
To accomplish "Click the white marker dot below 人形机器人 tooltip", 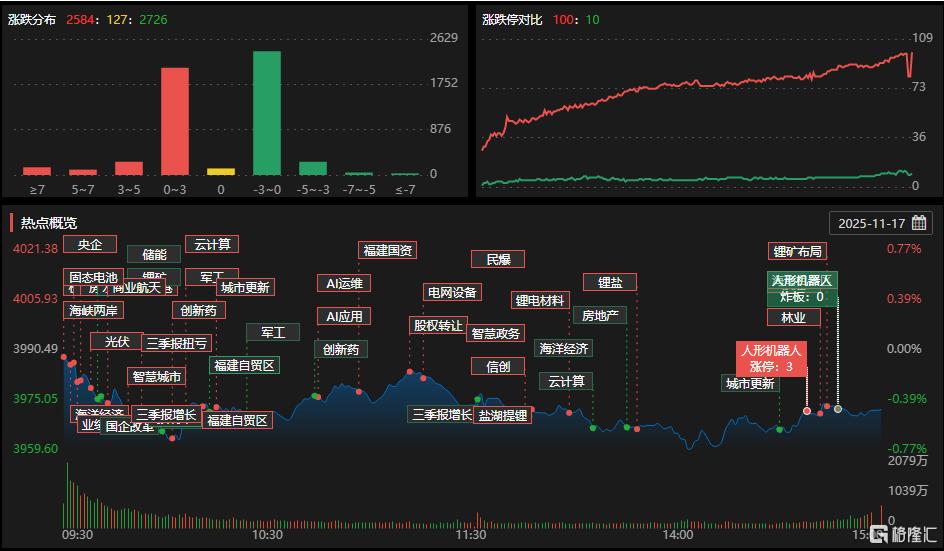I will 807,410.
